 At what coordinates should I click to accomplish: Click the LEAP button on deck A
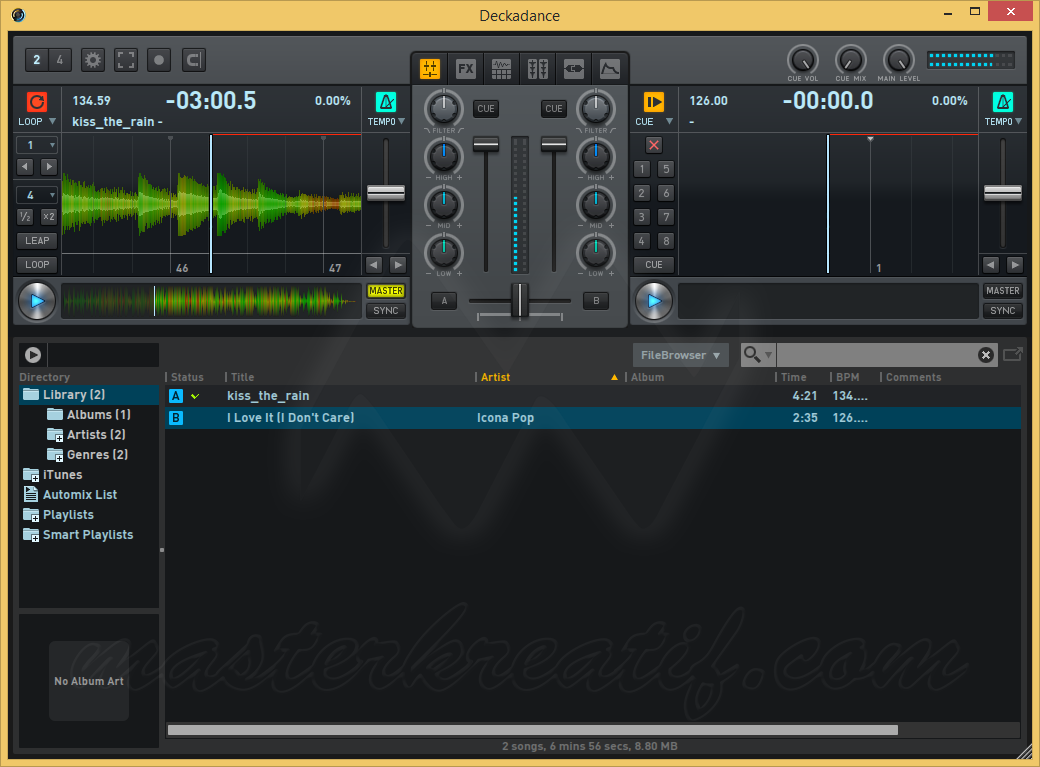[37, 240]
